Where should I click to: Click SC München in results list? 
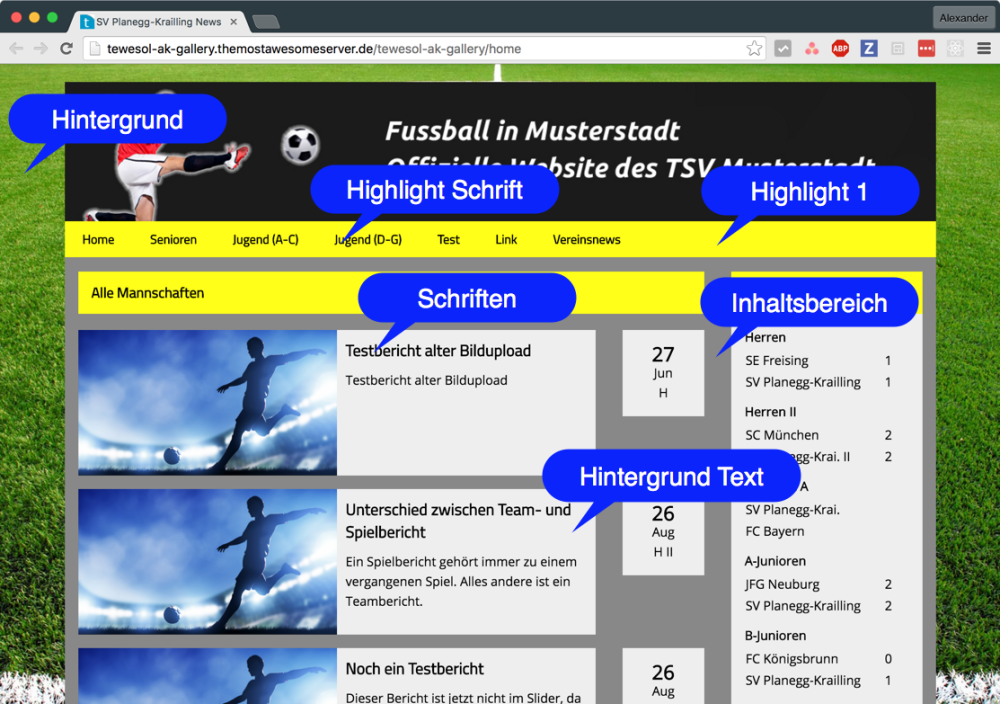[782, 436]
